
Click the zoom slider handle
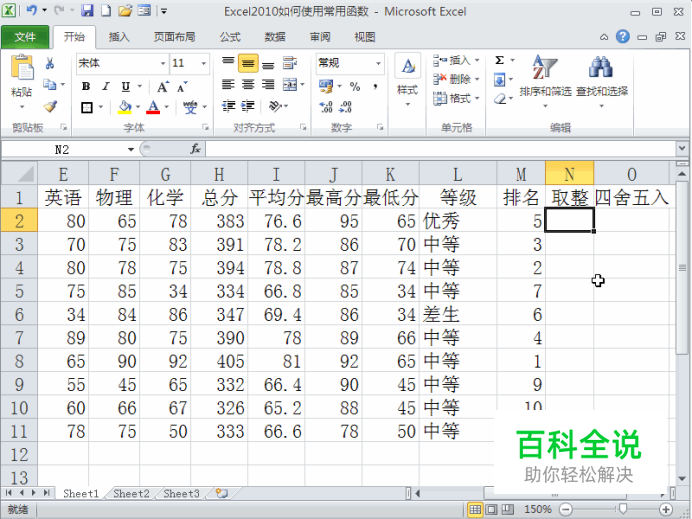click(x=623, y=509)
